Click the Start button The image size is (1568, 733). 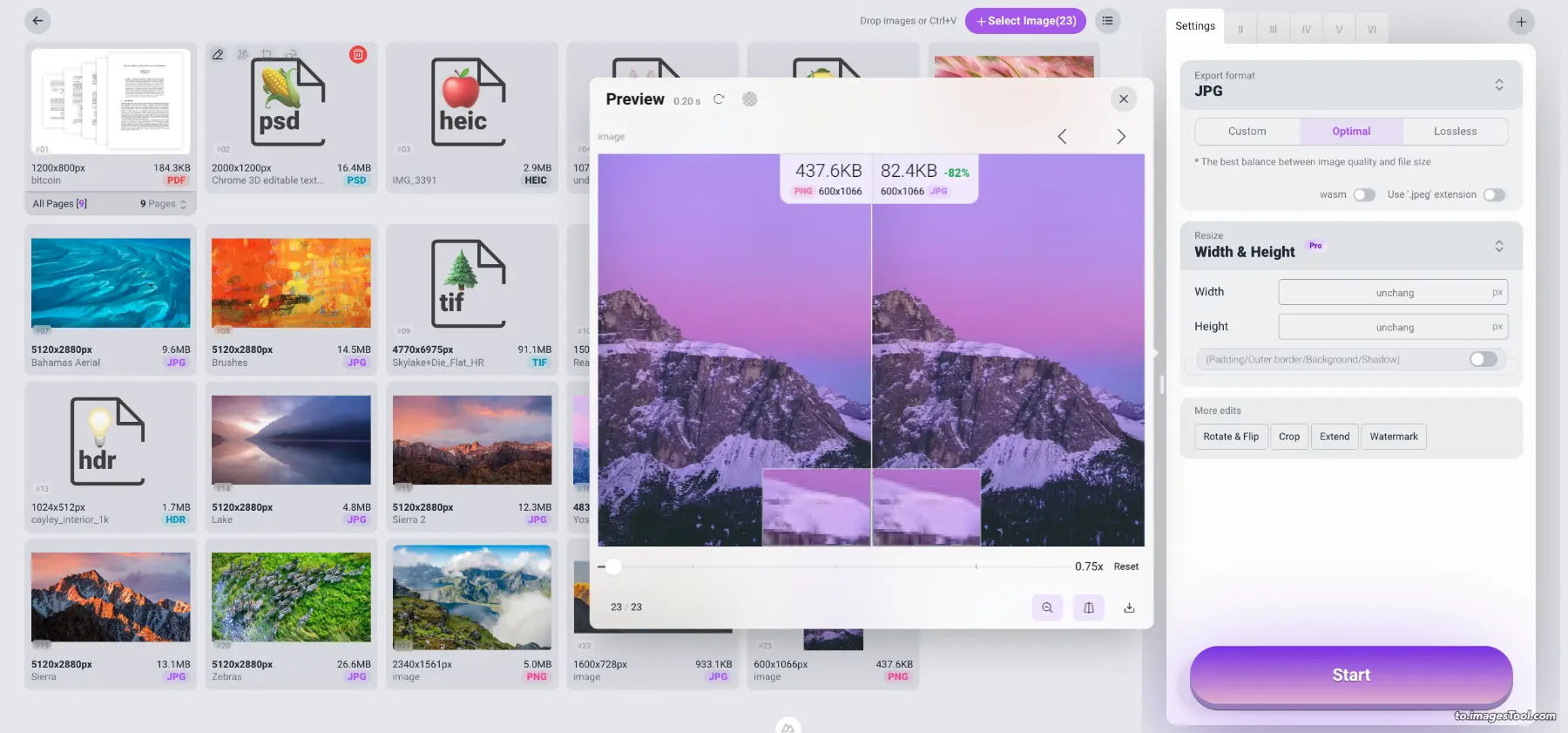tap(1351, 675)
